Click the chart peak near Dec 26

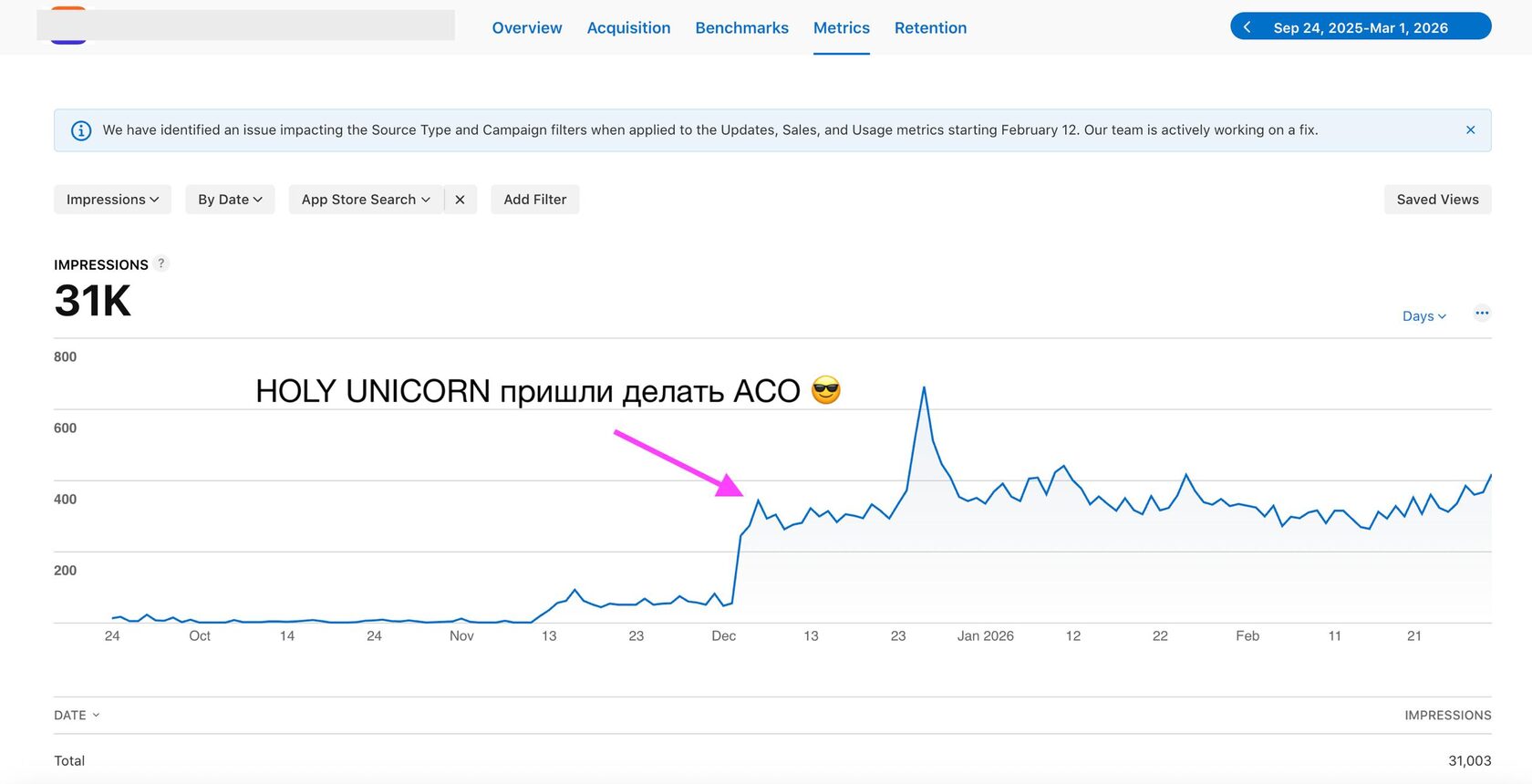tap(924, 387)
